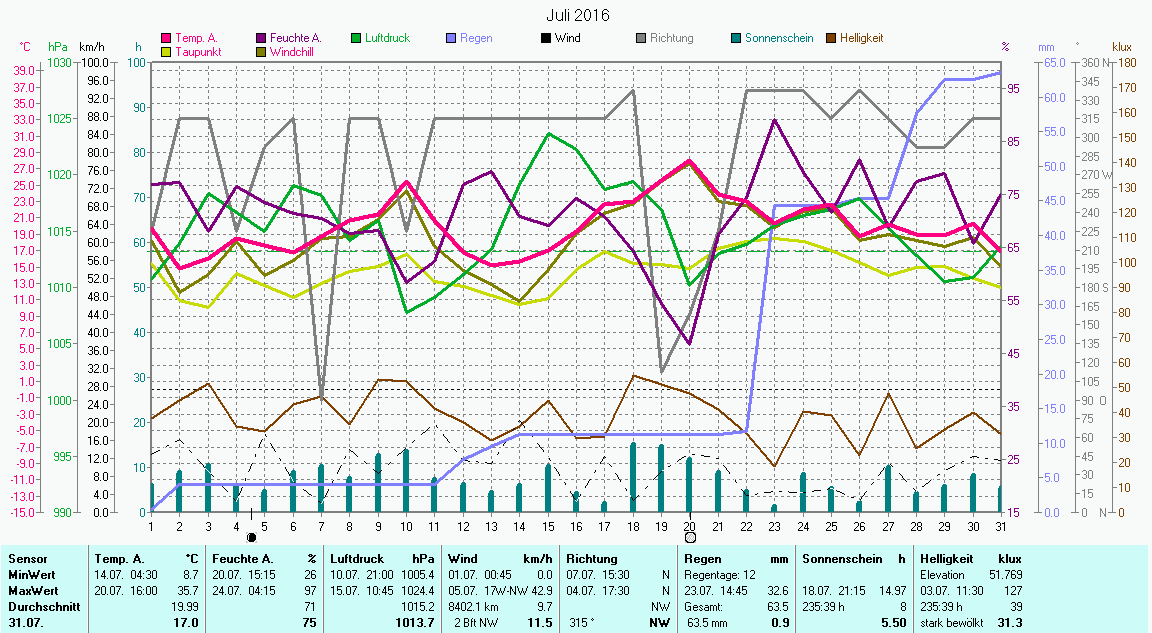1152x633 pixels.
Task: Click the black Wind legend swatch
Action: [546, 38]
